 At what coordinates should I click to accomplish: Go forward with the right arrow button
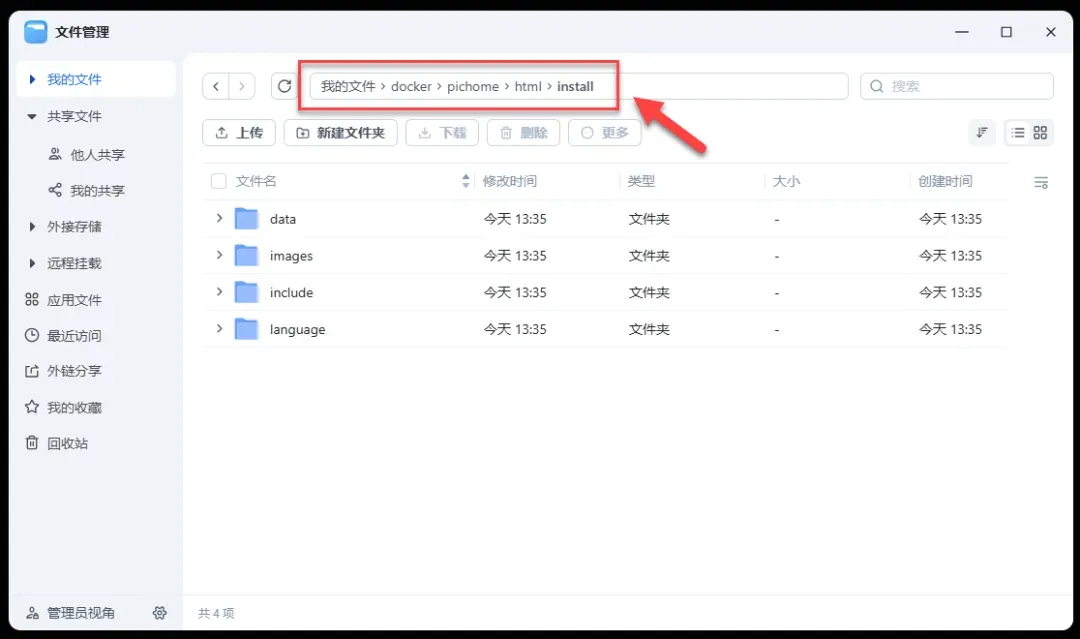[x=242, y=87]
